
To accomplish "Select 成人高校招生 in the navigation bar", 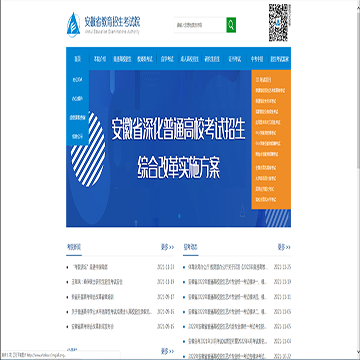I will tap(189, 59).
